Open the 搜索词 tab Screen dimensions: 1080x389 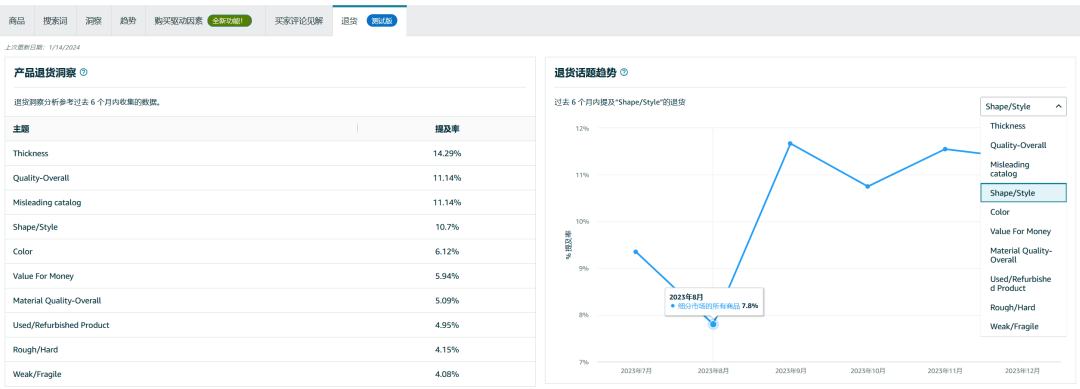[55, 21]
